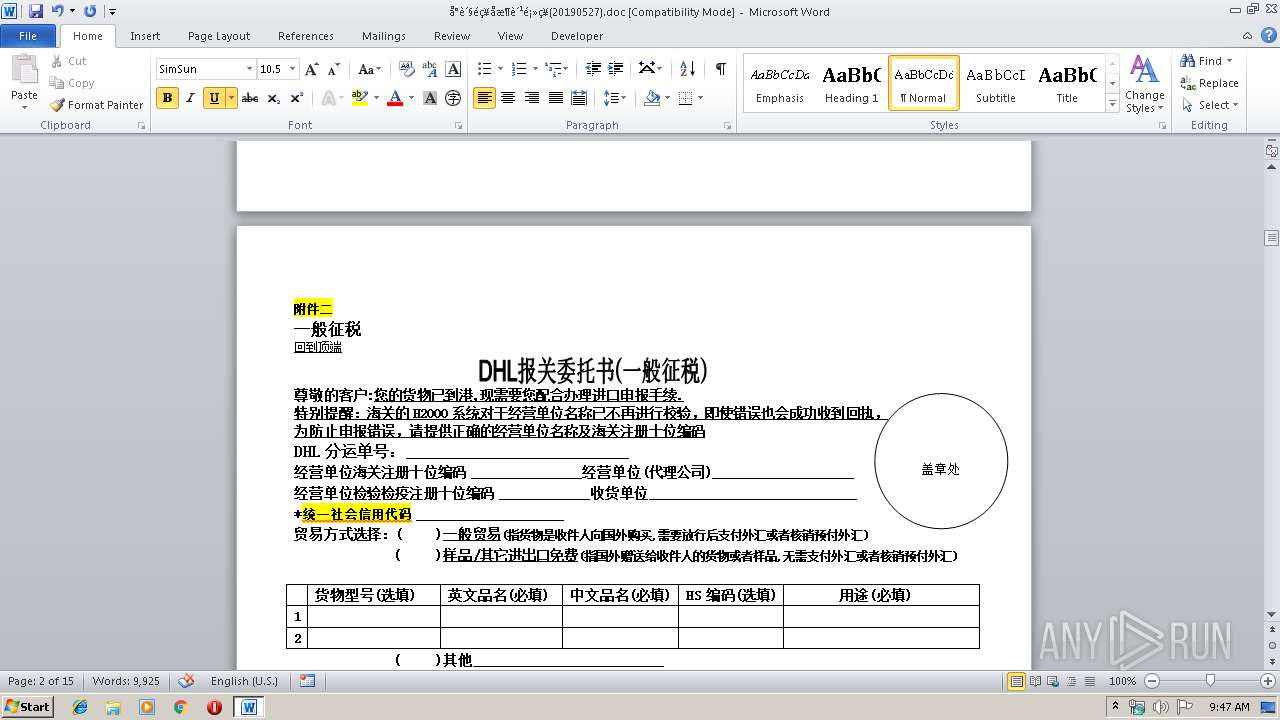This screenshot has height=720, width=1280.
Task: Switch to the Review tab
Action: (x=452, y=36)
